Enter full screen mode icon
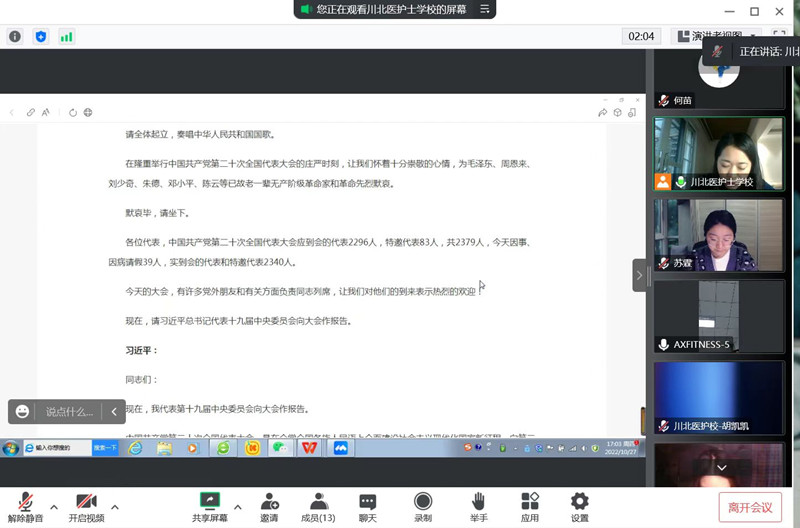 [x=779, y=36]
